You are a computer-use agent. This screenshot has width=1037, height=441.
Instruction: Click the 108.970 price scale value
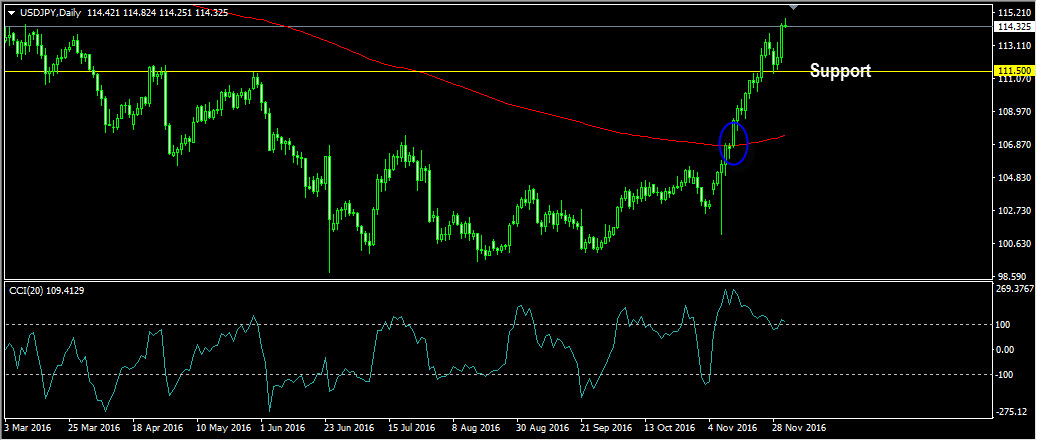click(1015, 112)
